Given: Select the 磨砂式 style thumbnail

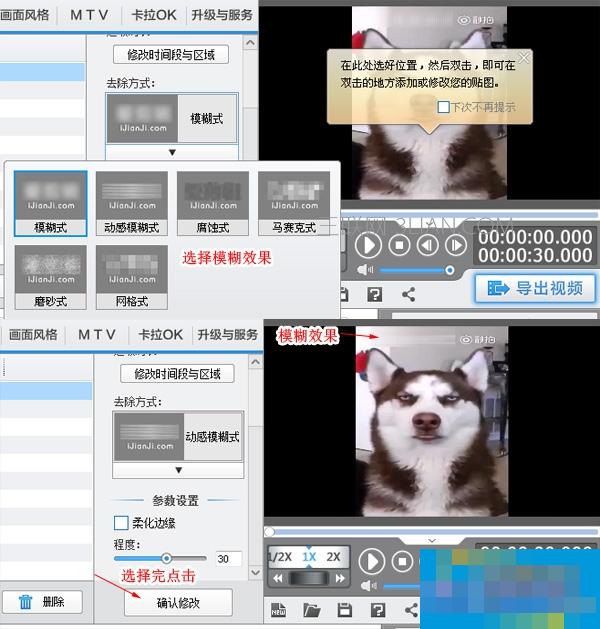Looking at the screenshot, I should (x=51, y=277).
